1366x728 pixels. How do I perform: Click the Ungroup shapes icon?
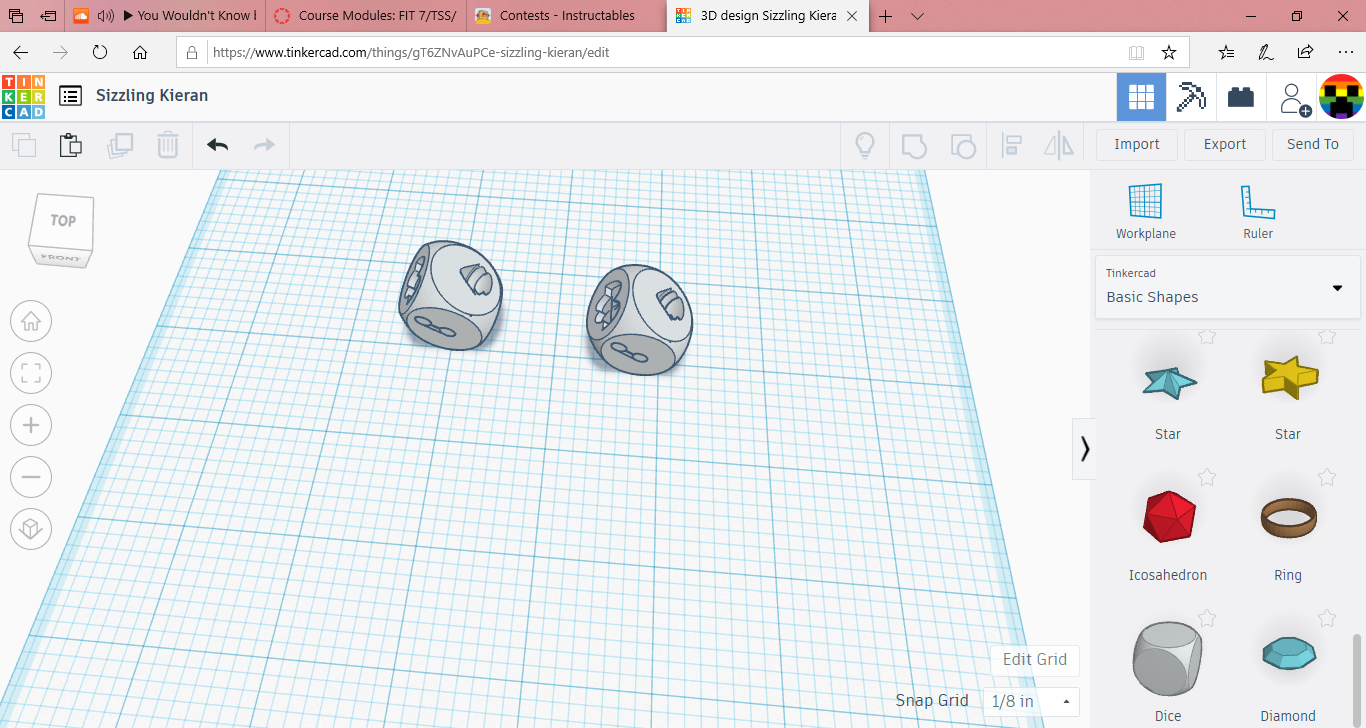tap(962, 145)
